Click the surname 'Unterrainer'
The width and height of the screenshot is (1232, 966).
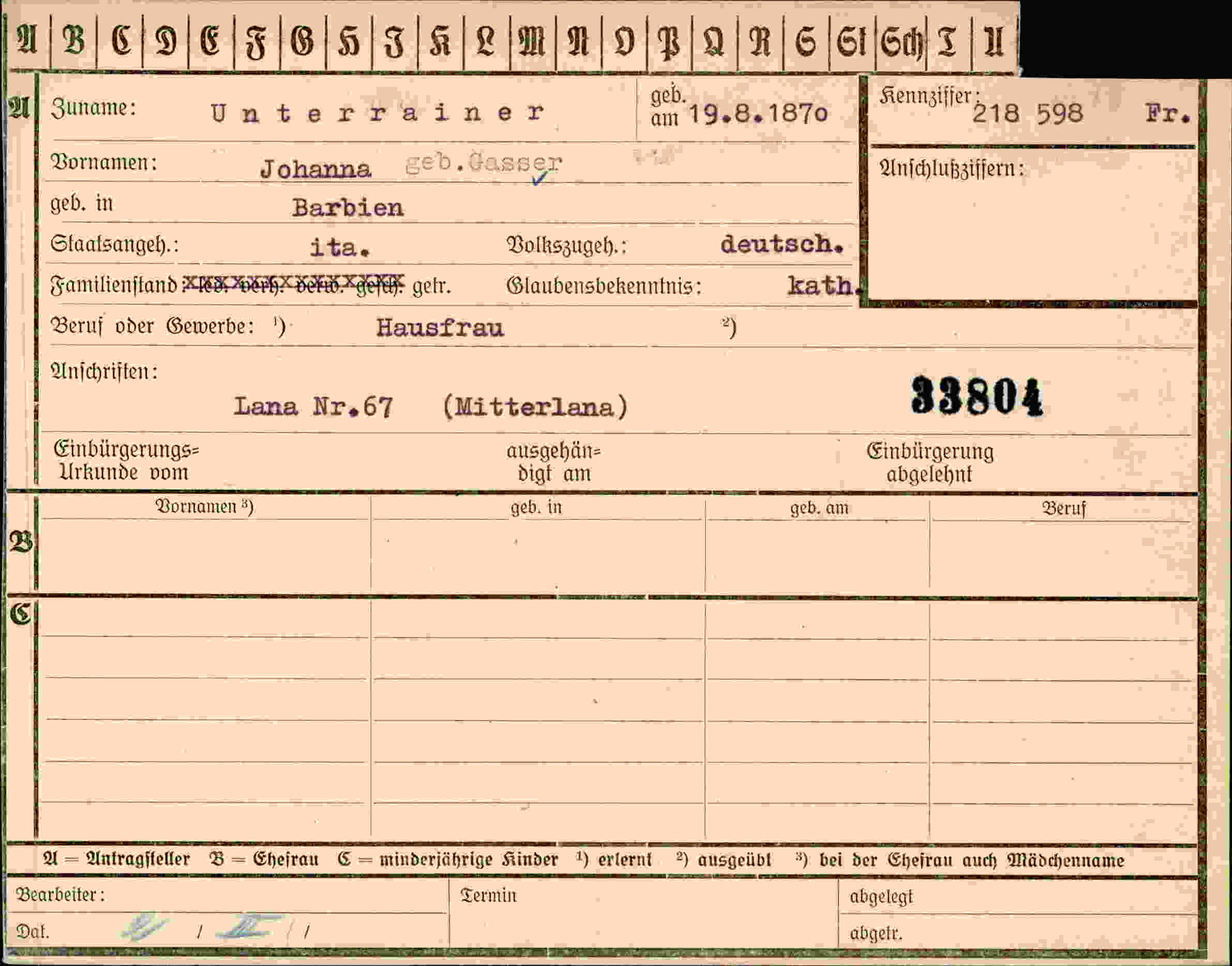(x=377, y=113)
